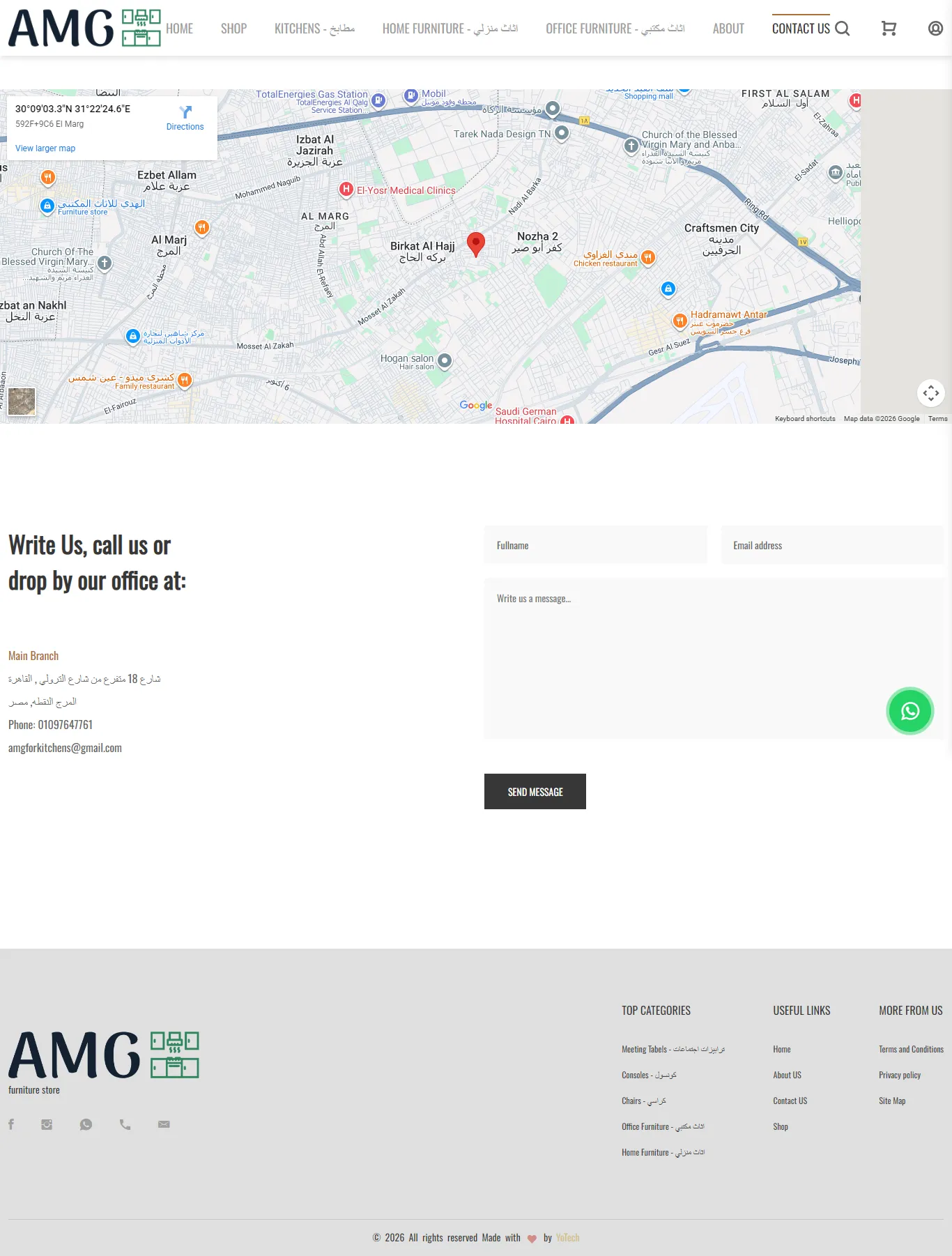Click the Facebook icon in footer
Screen dimensions: 952x1256
pos(11,1124)
